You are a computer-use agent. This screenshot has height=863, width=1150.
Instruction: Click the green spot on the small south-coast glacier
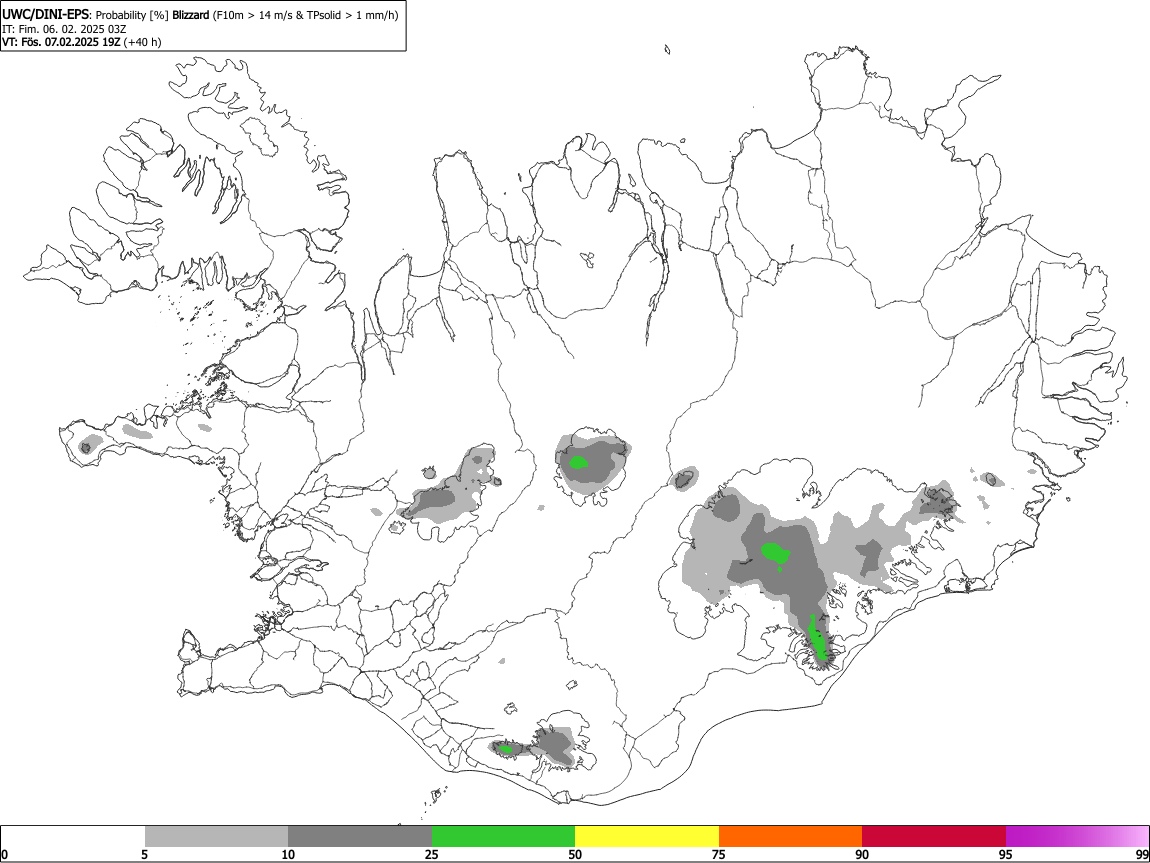click(505, 749)
